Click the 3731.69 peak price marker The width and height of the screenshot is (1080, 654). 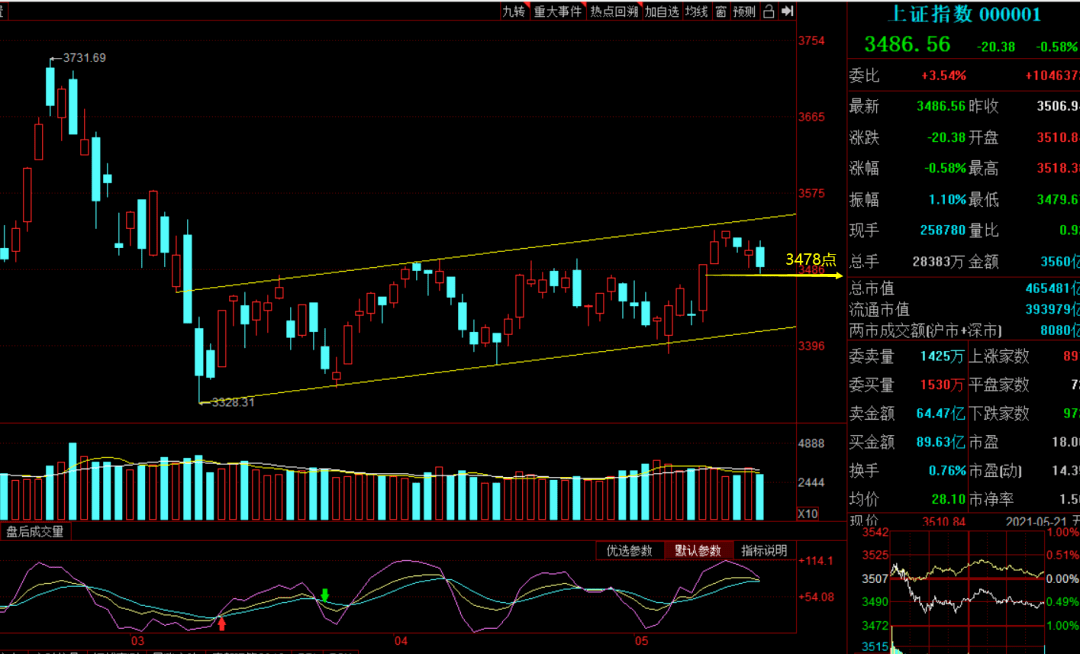point(84,58)
